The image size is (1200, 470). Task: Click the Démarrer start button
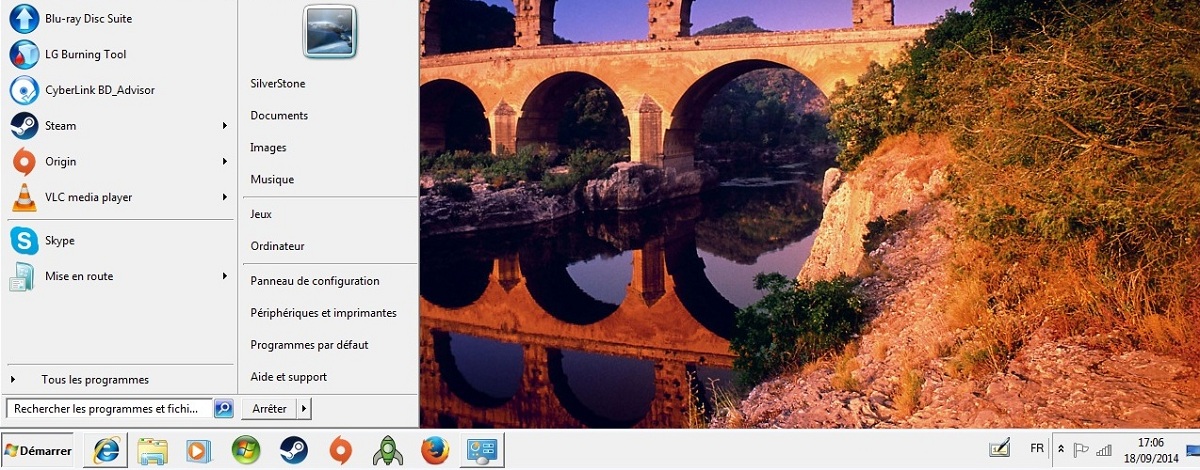click(38, 451)
